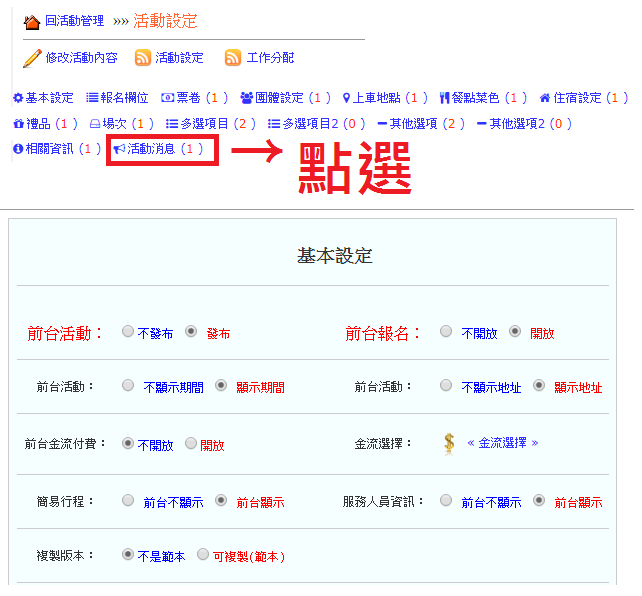This screenshot has height=596, width=642.
Task: Click the group icon for 團體設定
Action: pos(246,98)
